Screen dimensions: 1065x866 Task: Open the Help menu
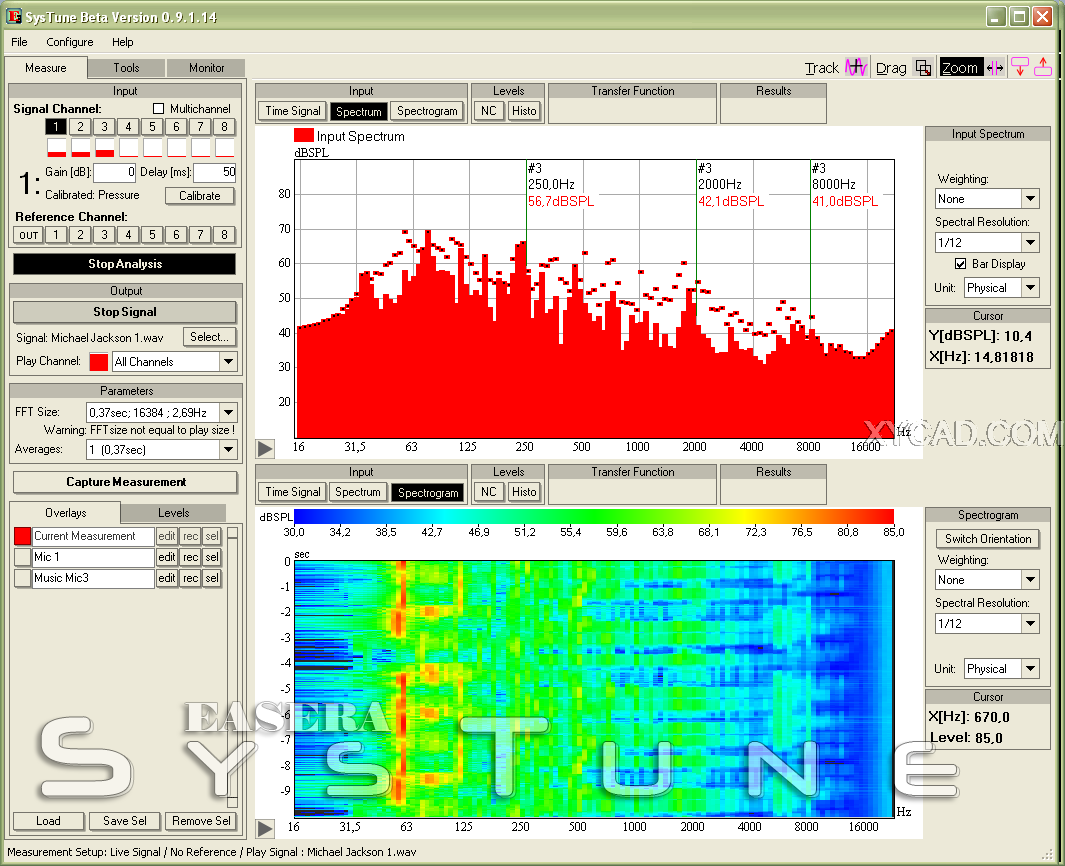122,42
